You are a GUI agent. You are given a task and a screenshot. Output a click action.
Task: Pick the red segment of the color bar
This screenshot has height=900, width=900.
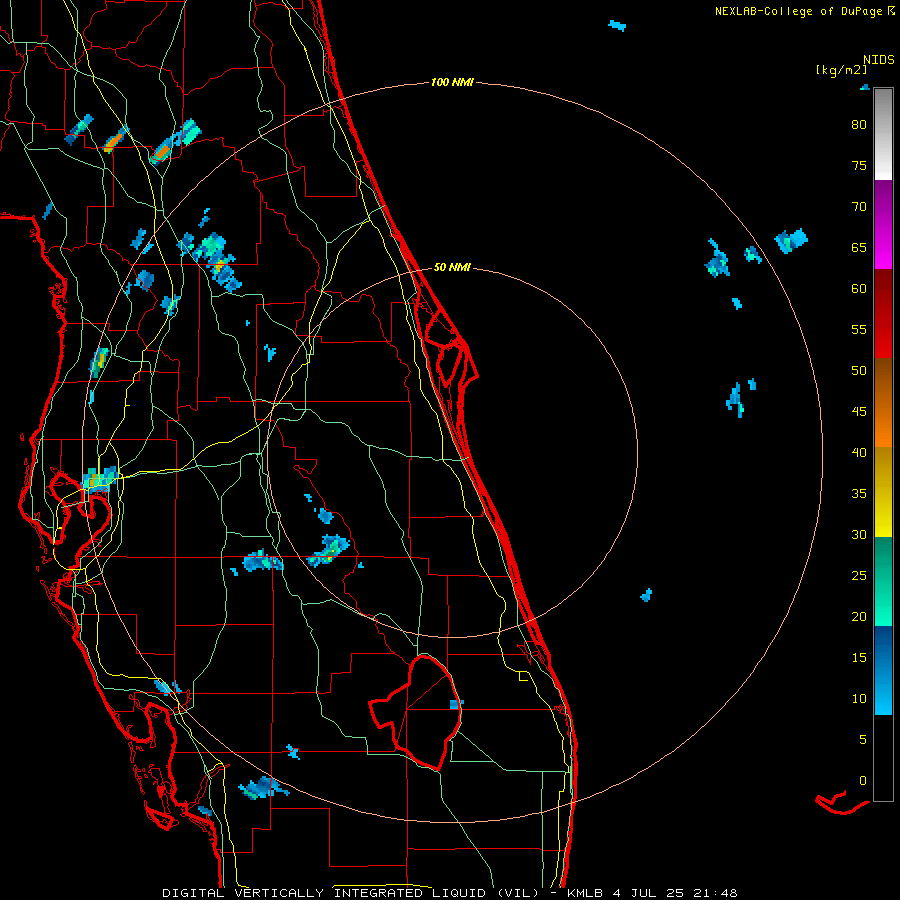[x=883, y=314]
